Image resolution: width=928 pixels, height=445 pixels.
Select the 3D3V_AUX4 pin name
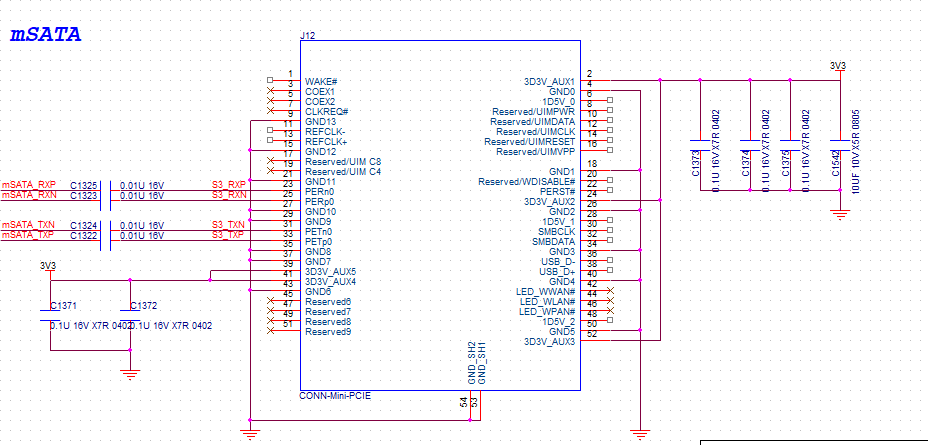[x=330, y=282]
